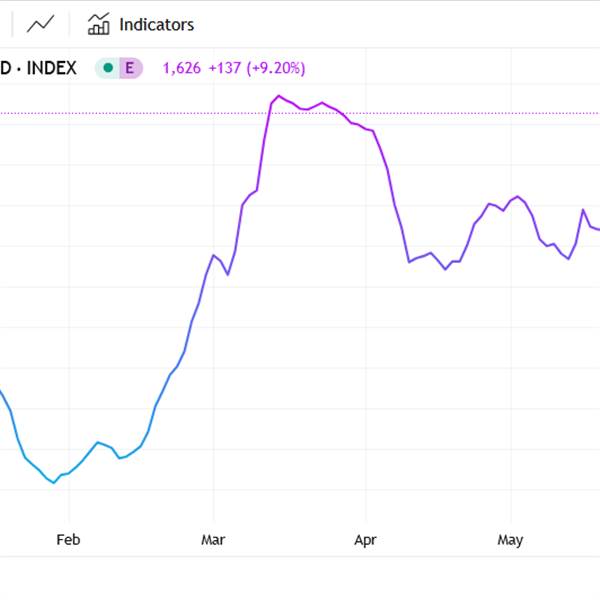Click the green market status dot
Screen dimensions: 600x600
click(108, 68)
